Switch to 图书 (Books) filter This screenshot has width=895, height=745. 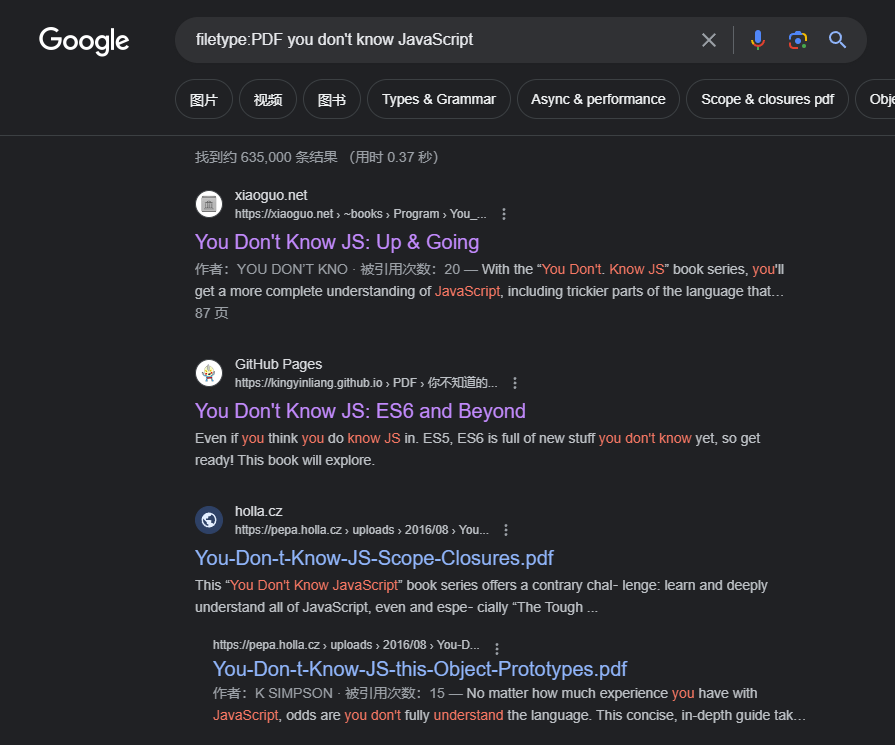point(332,99)
